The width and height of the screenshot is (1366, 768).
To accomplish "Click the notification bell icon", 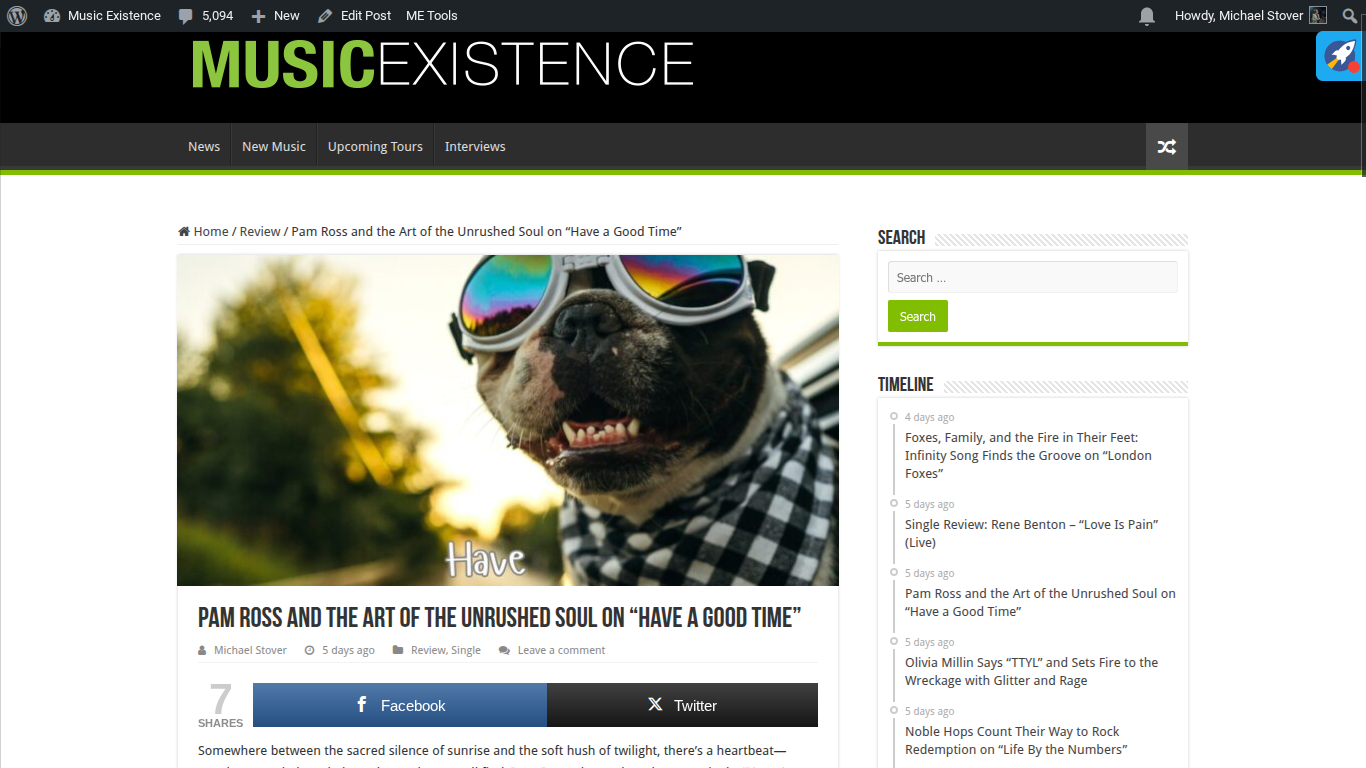I will coord(1147,16).
